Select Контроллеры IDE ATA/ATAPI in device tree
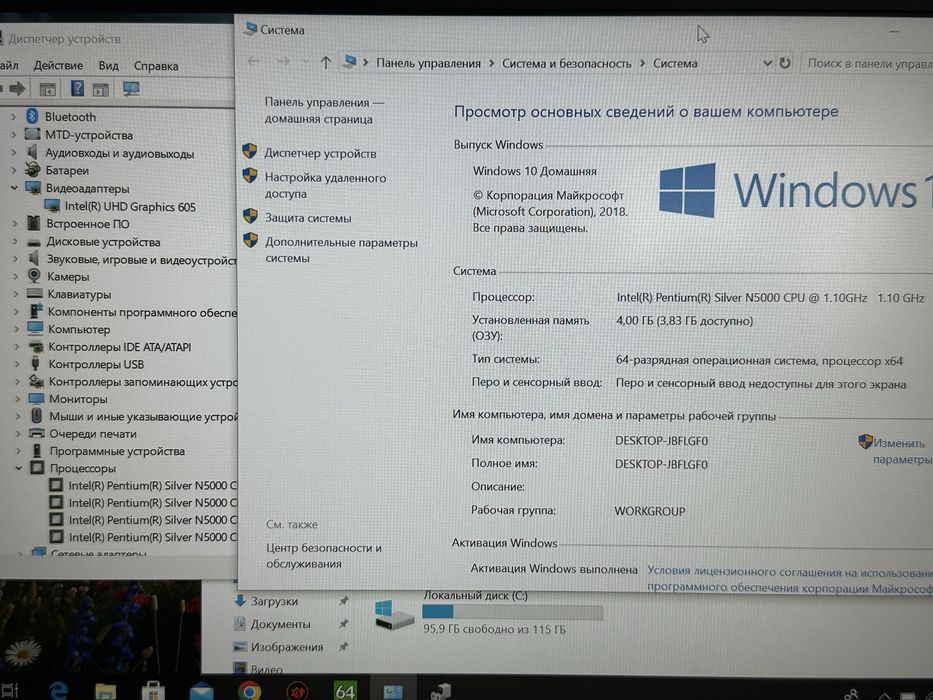 [120, 347]
